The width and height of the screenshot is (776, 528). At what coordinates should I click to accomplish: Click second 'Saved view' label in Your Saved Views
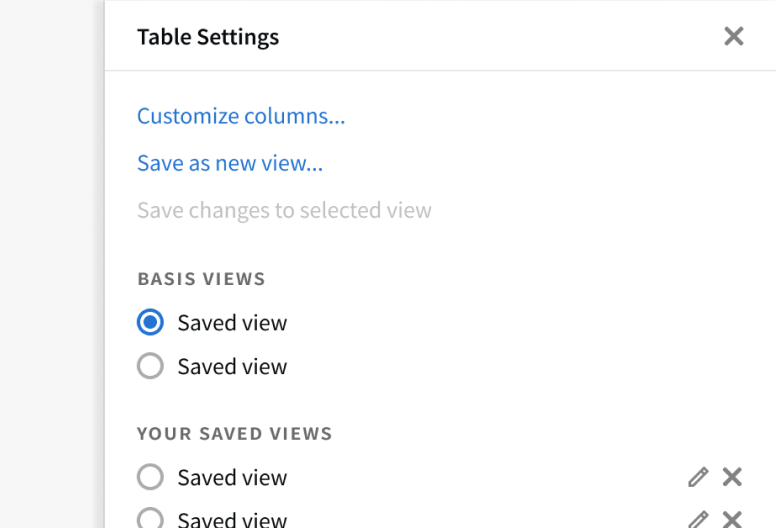coord(232,519)
